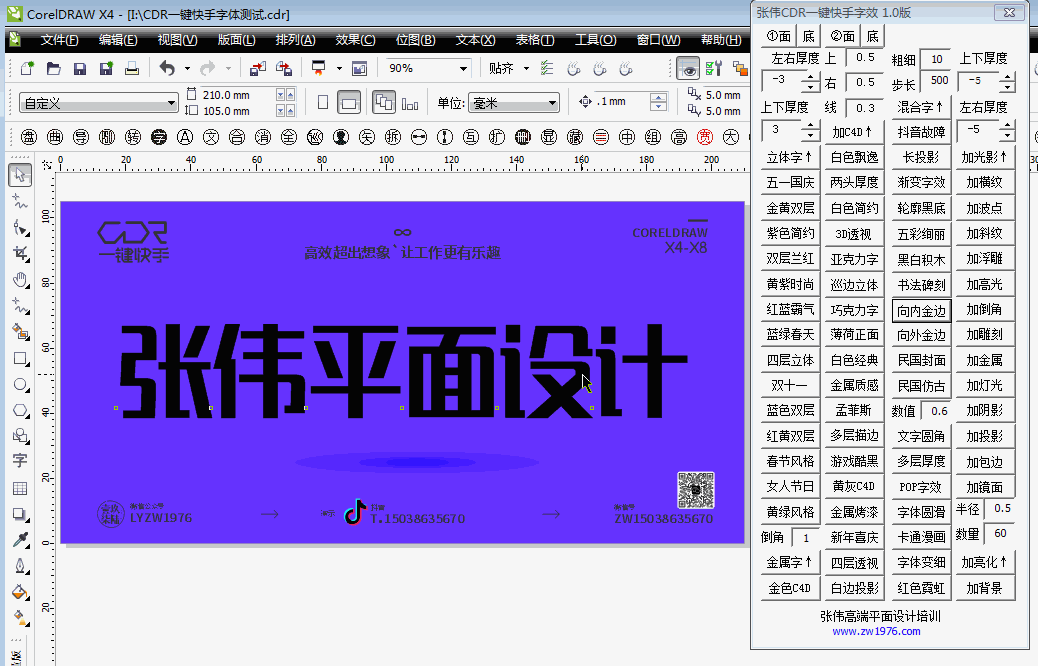Toggle portrait page orientation
1038x666 pixels.
click(x=324, y=101)
